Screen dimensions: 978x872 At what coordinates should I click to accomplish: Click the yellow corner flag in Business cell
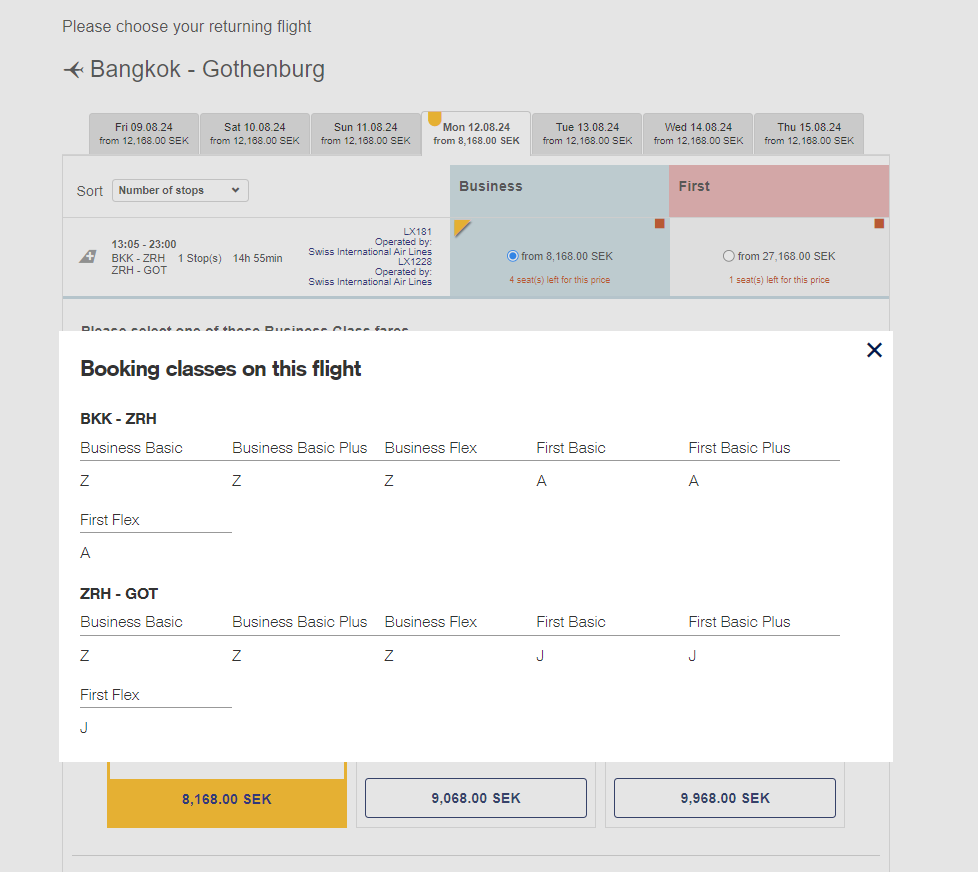tap(461, 227)
